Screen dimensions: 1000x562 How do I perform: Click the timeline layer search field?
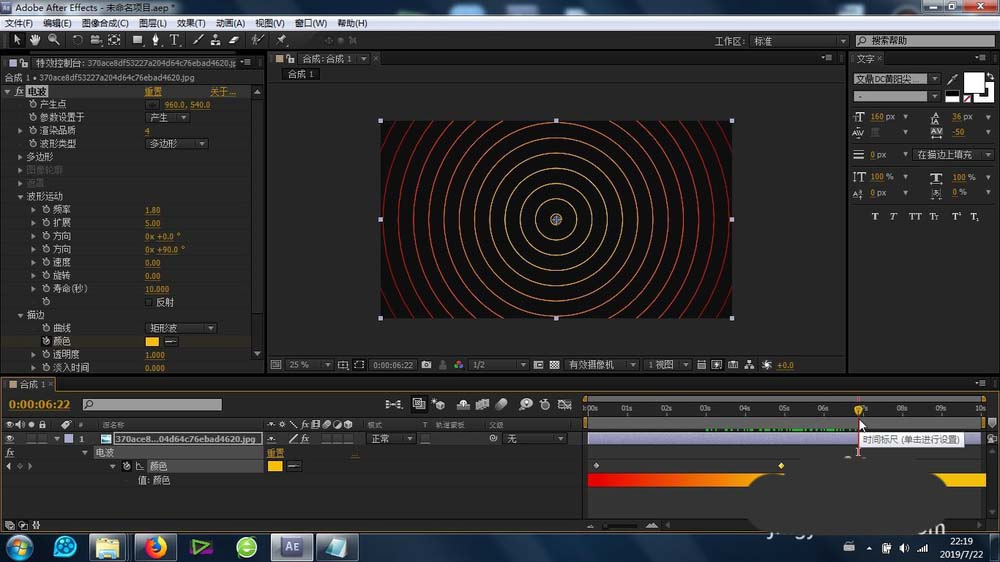(157, 405)
